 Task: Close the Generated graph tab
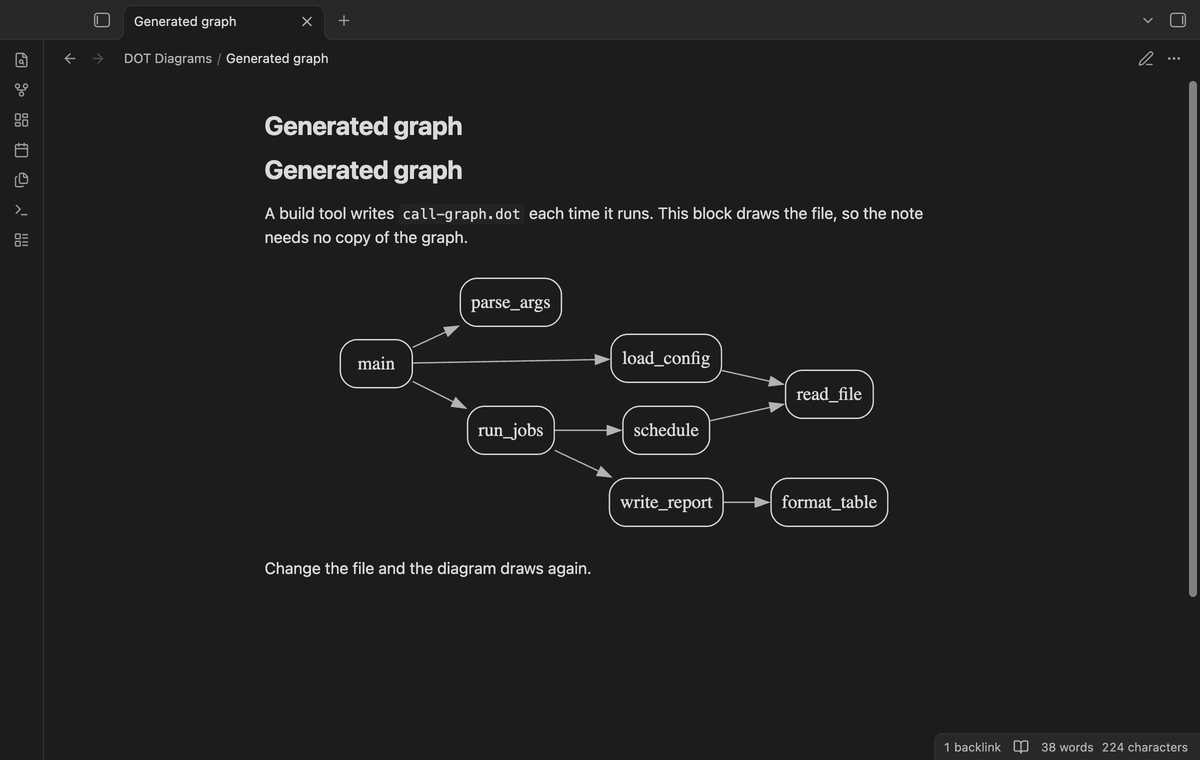[x=307, y=21]
